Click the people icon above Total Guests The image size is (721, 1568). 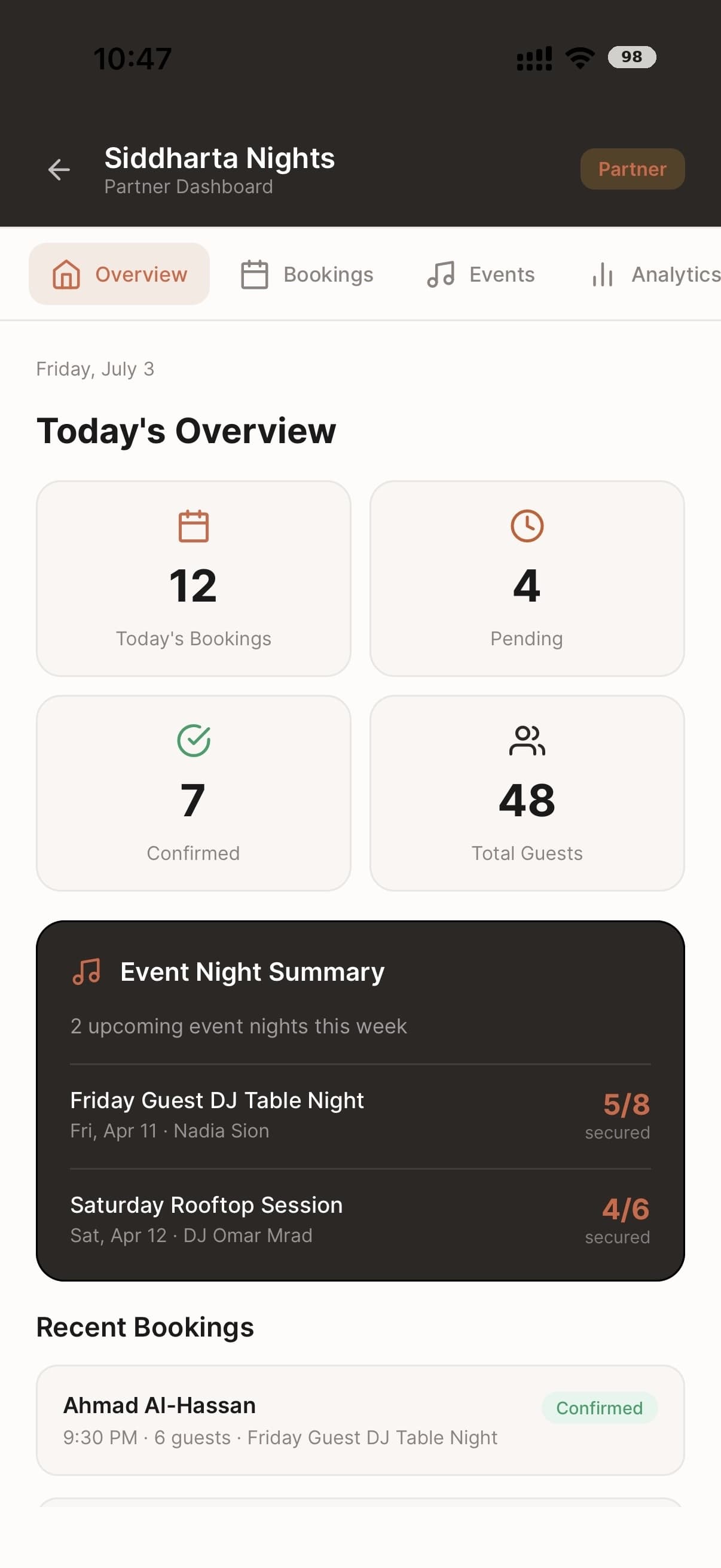click(x=527, y=741)
